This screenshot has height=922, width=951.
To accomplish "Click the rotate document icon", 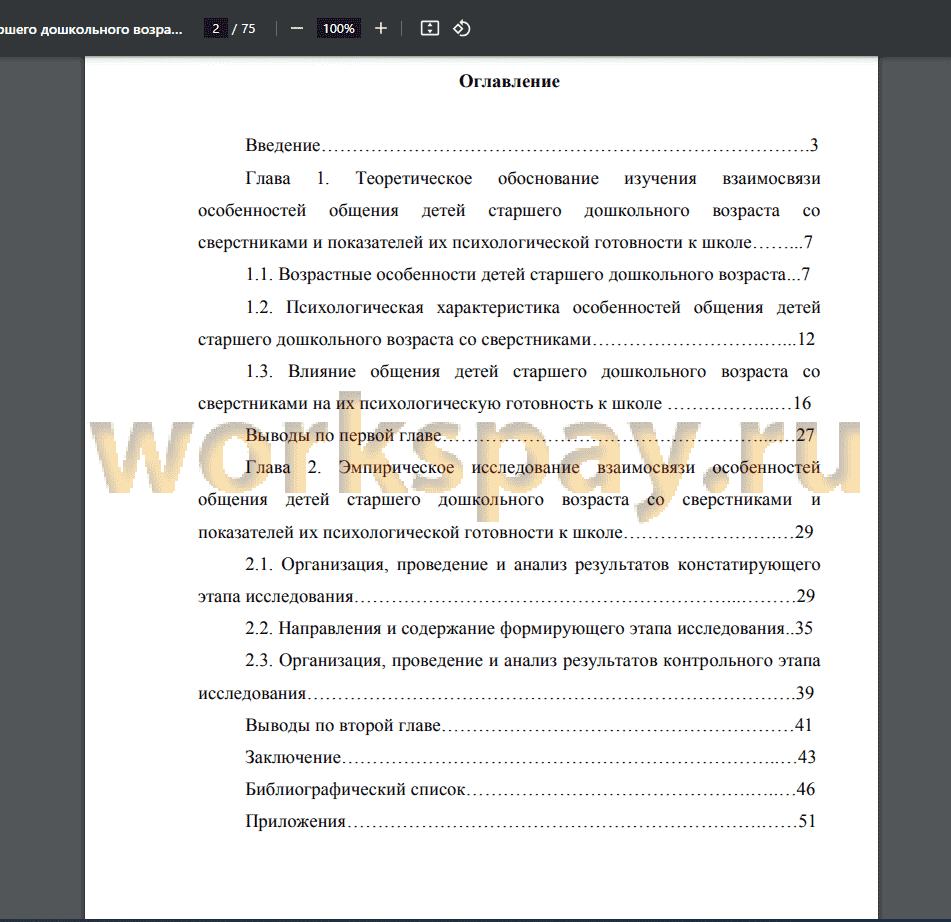I will 462,29.
